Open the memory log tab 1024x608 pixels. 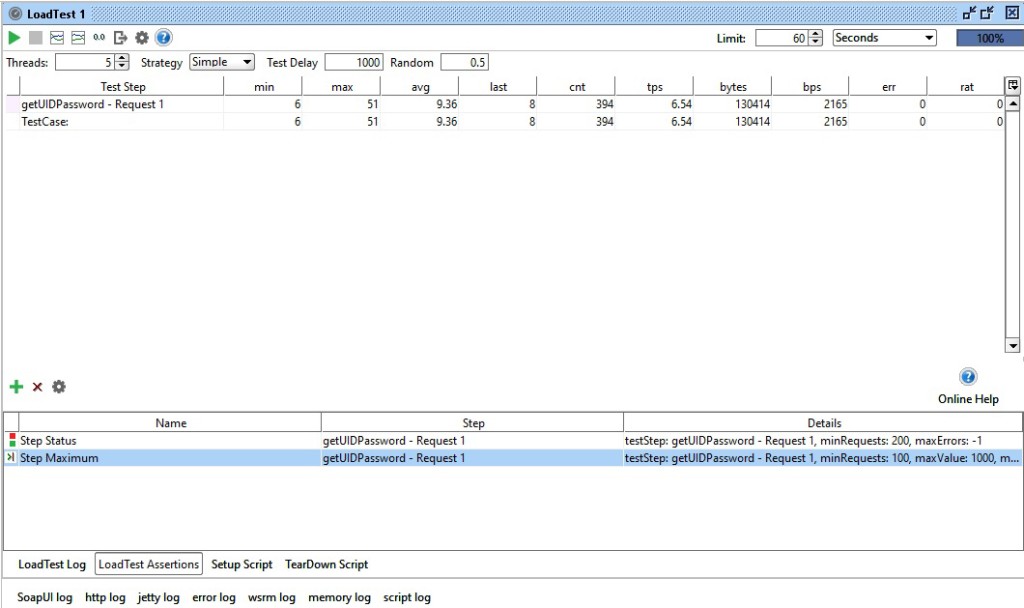coord(339,598)
